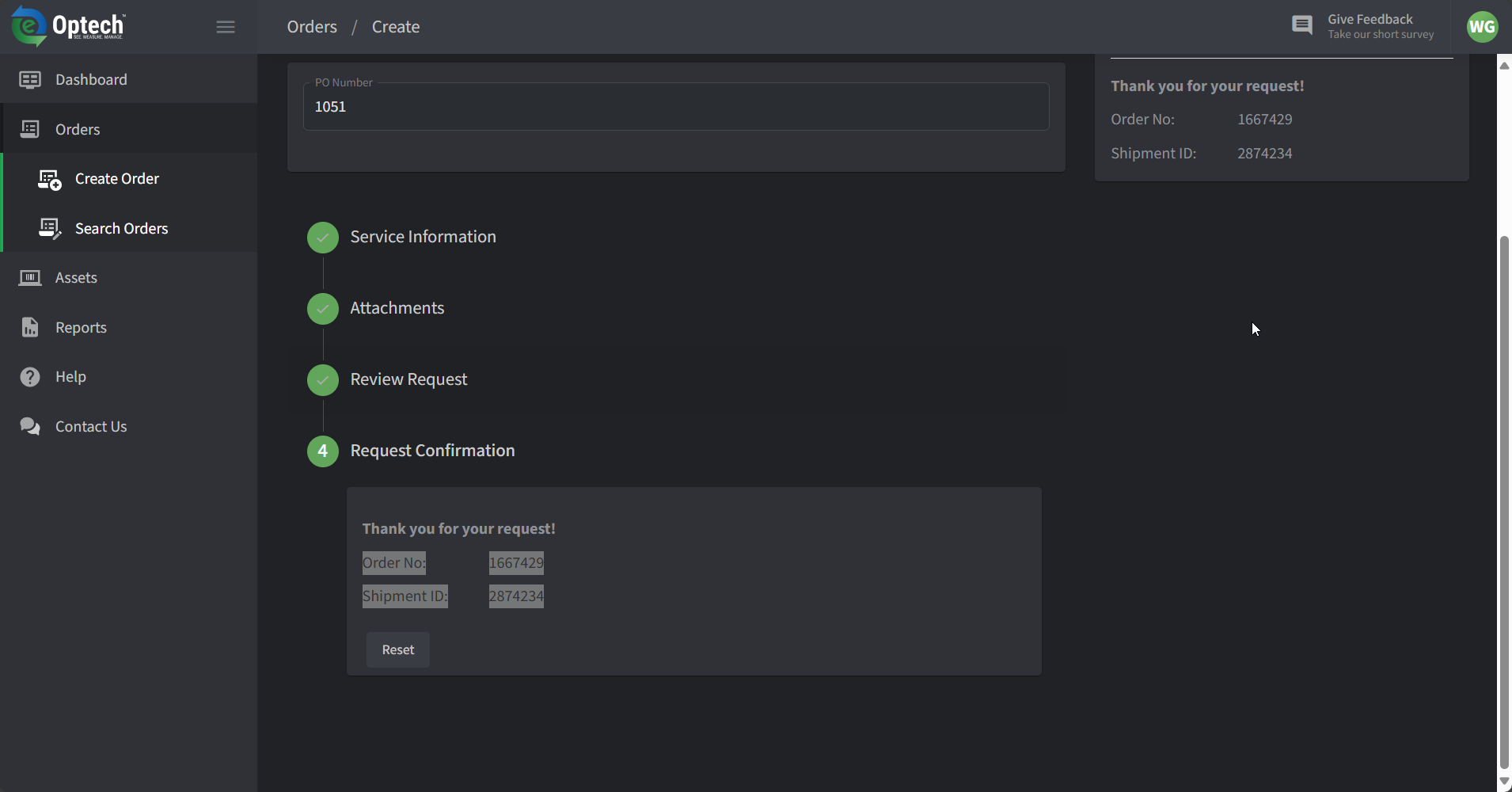The width and height of the screenshot is (1512, 792).
Task: Open the Reports menu item
Action: click(81, 328)
